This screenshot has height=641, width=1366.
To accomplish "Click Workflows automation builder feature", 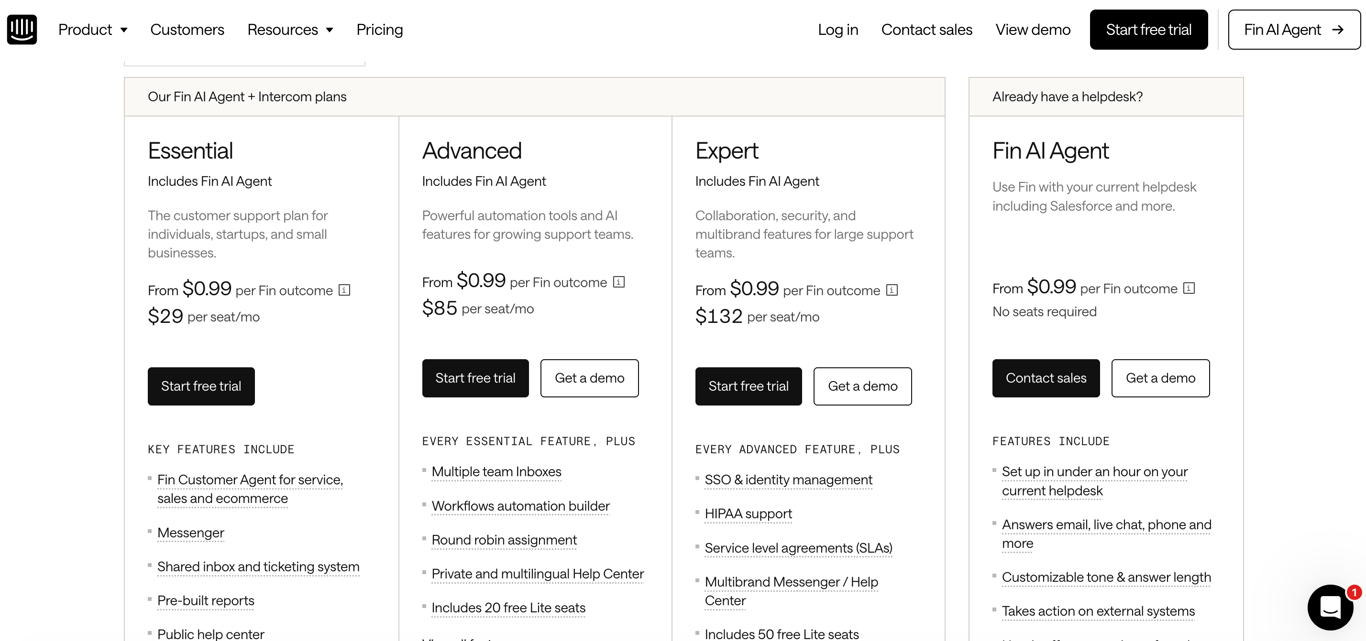I will pyautogui.click(x=520, y=506).
